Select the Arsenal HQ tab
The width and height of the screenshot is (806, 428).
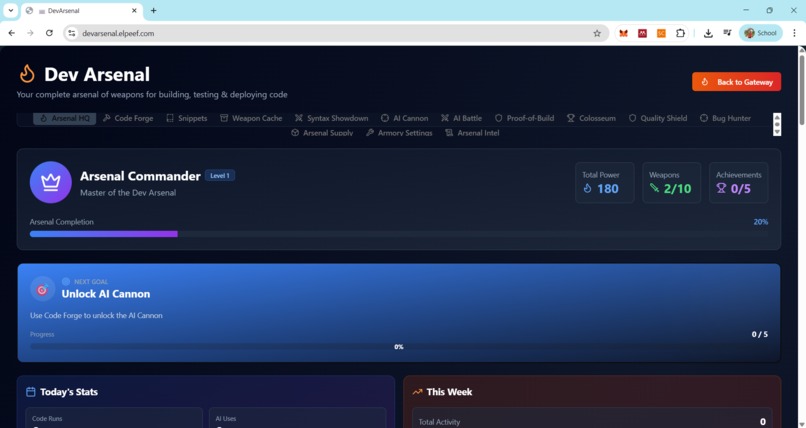64,118
